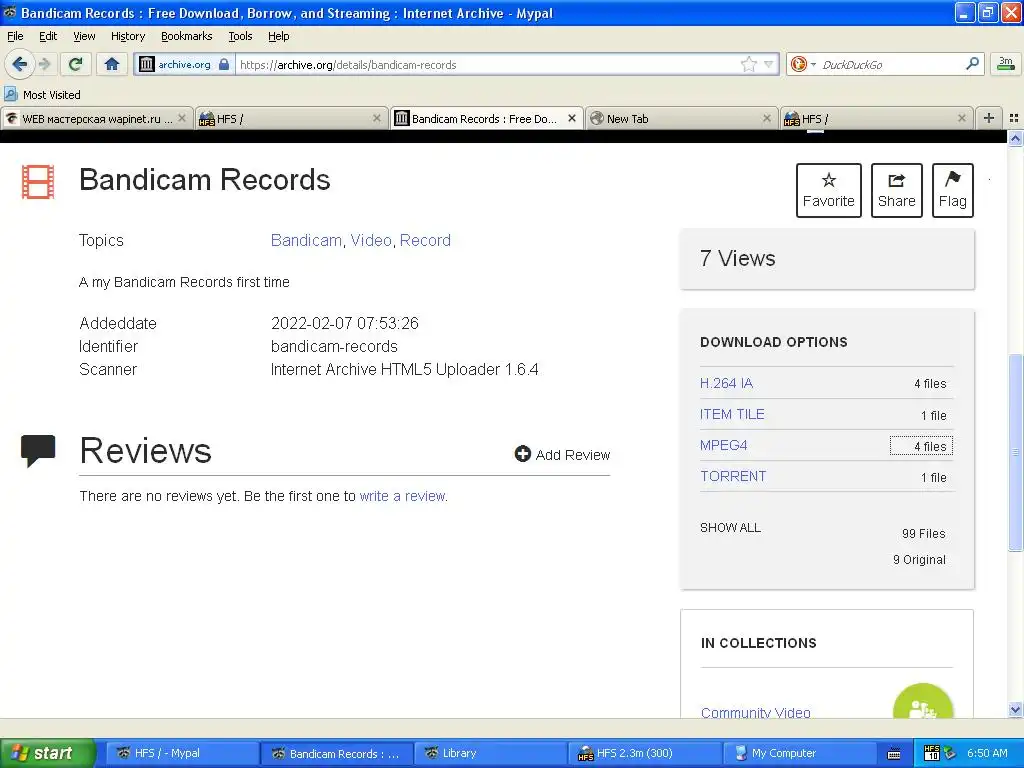Click the vertical scrollbar thumb
Image resolution: width=1024 pixels, height=768 pixels.
tap(1015, 452)
